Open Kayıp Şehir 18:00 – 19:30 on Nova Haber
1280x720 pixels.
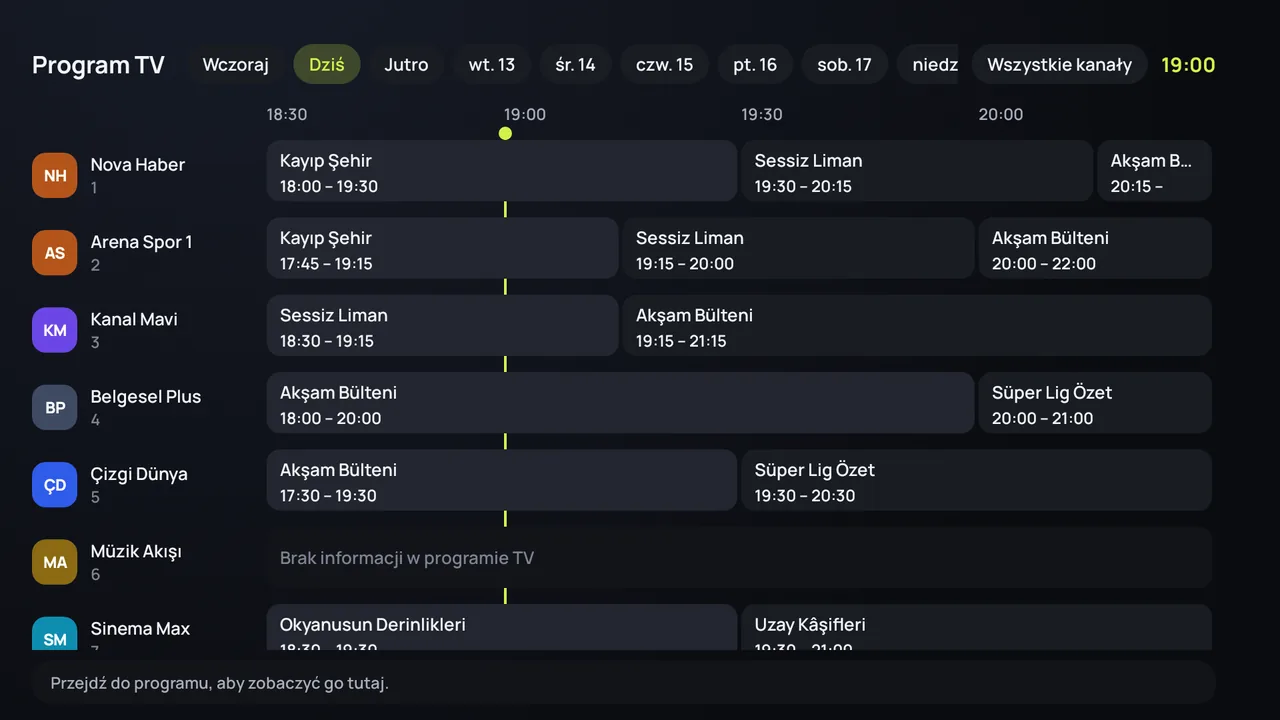point(502,172)
